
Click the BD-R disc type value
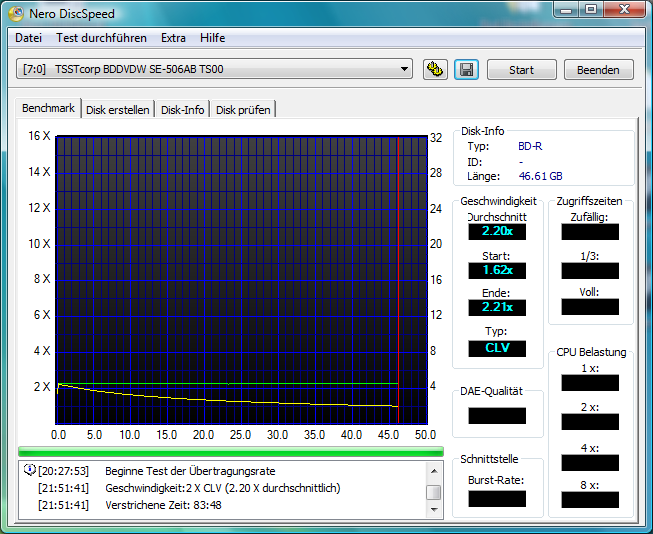click(x=530, y=146)
